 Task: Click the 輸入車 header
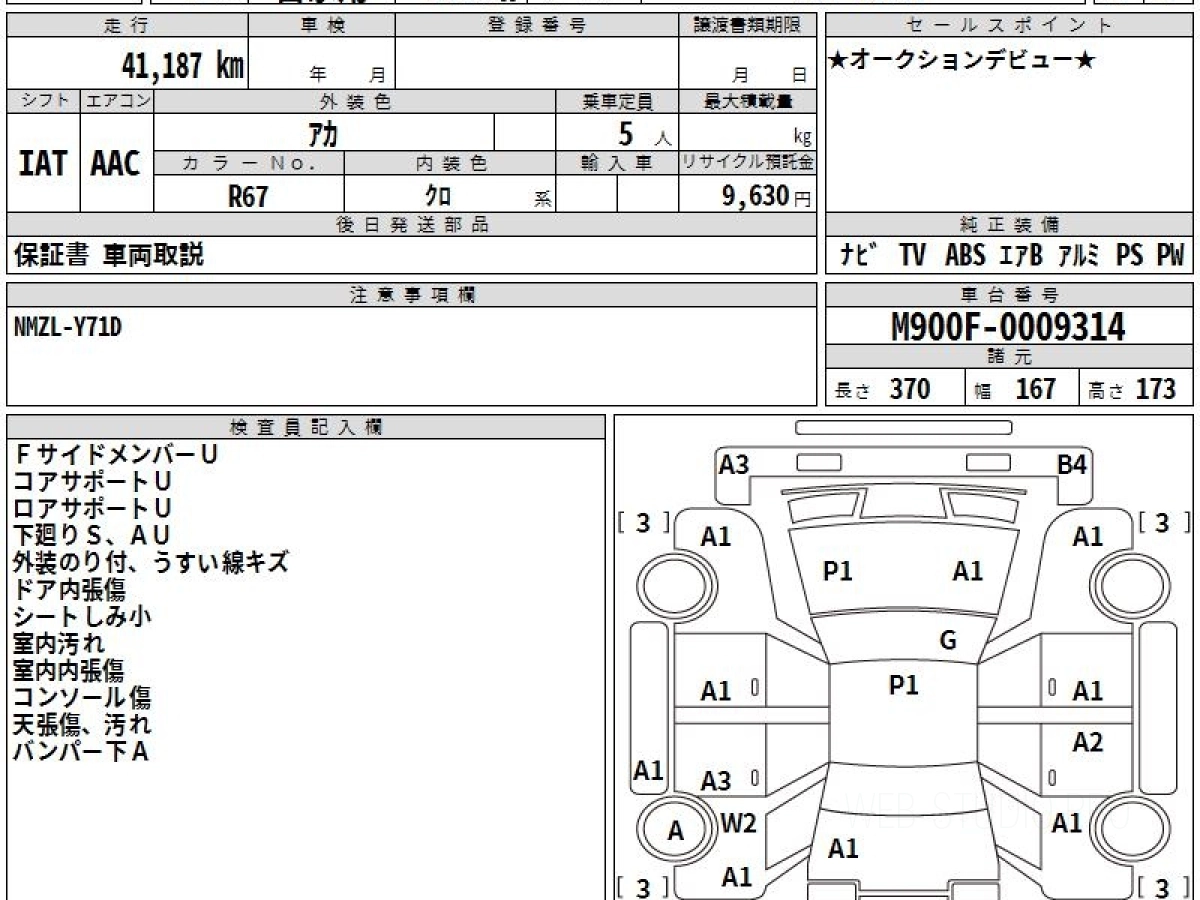pyautogui.click(x=617, y=163)
